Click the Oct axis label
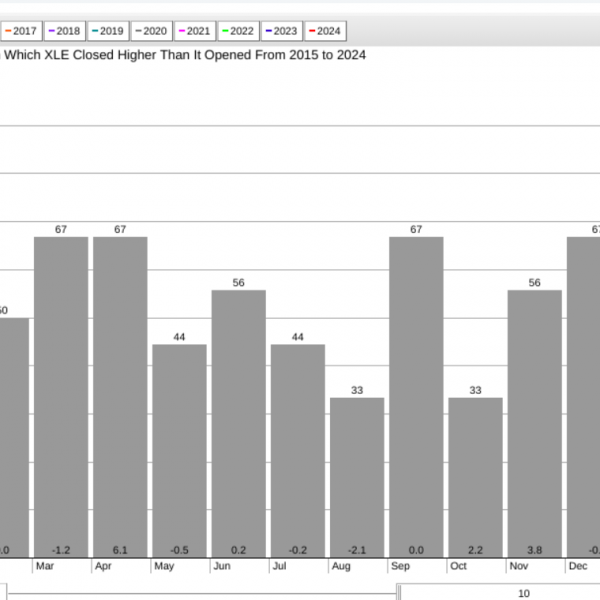 (x=458, y=566)
